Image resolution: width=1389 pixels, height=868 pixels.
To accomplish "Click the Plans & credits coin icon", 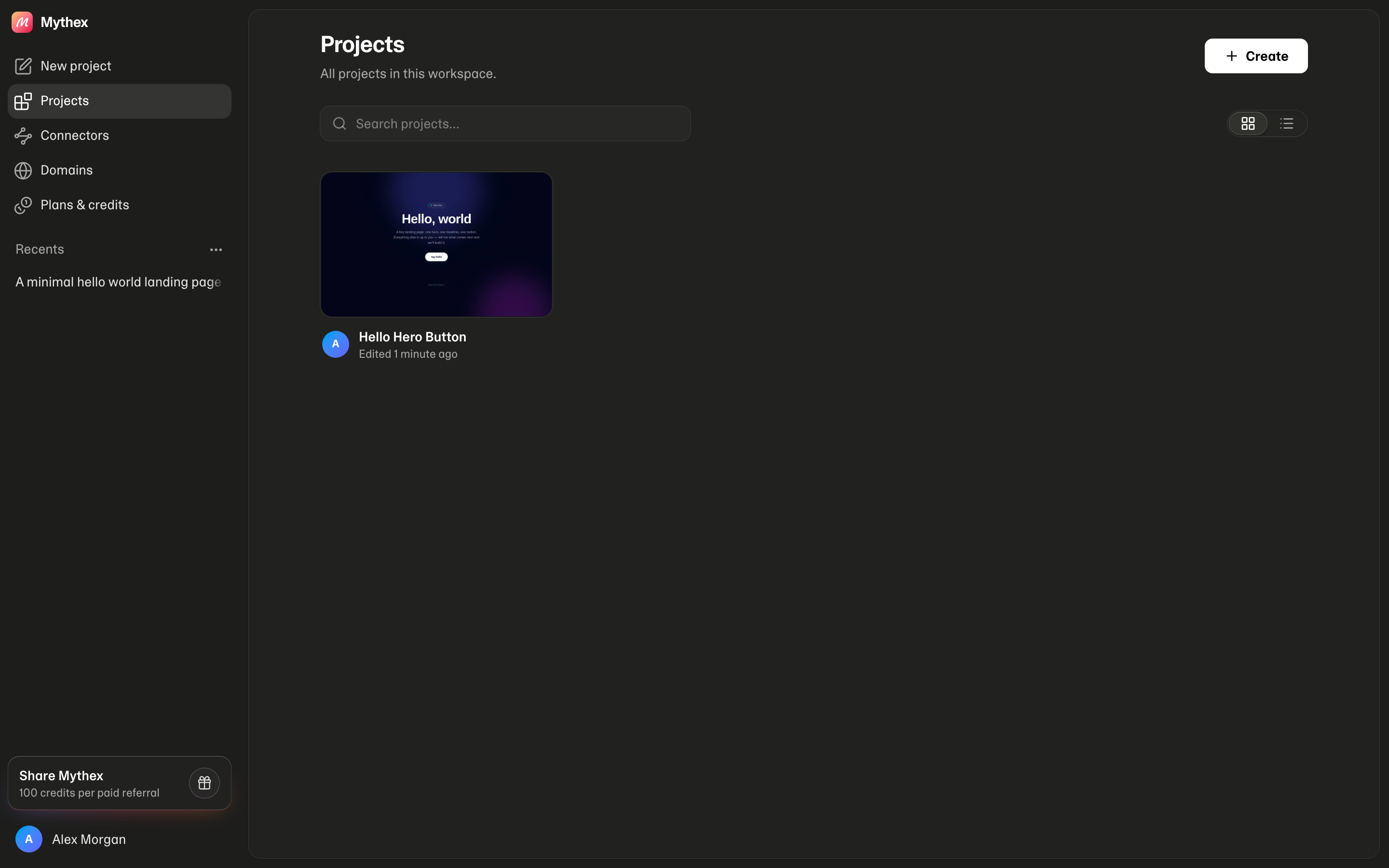I will 23,205.
